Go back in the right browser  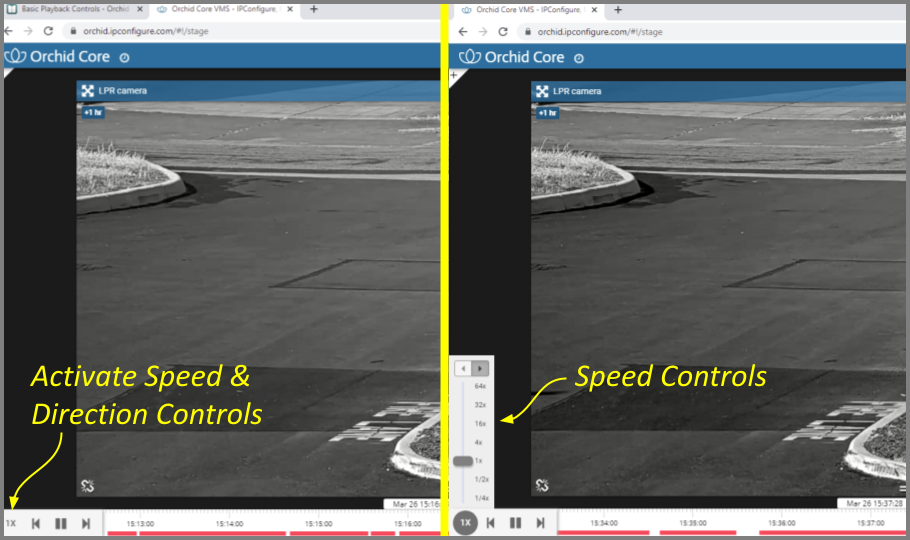[x=463, y=31]
